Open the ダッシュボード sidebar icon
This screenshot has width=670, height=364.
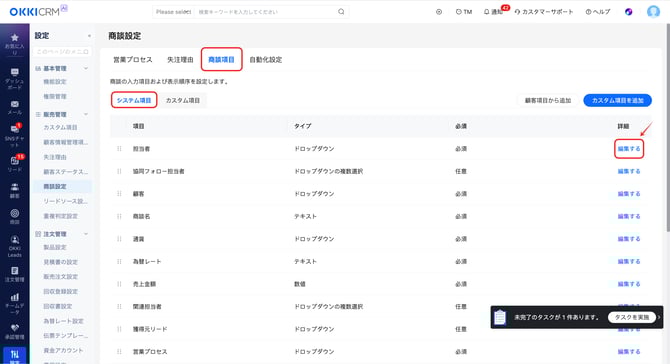15,79
